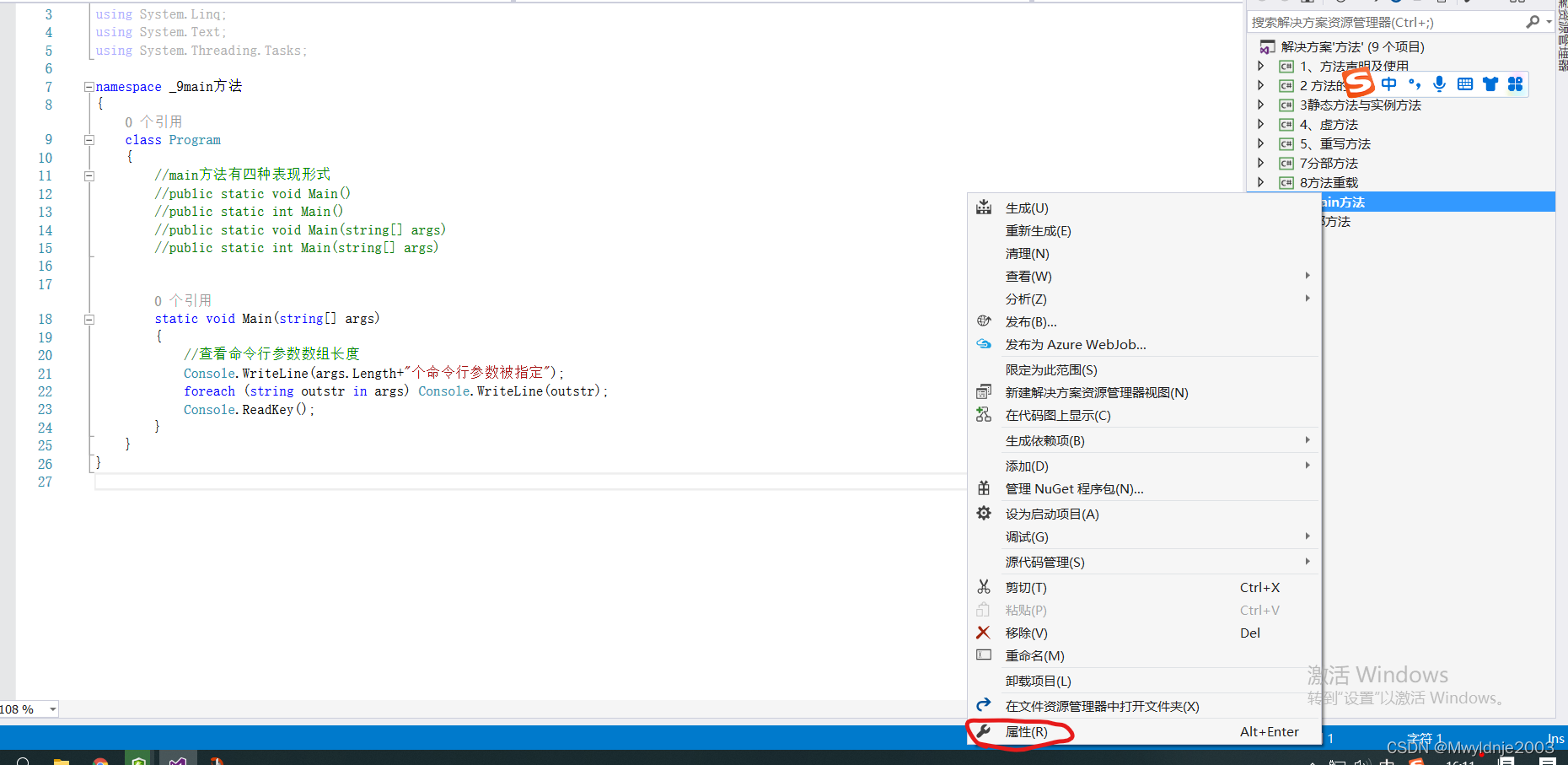1568x765 pixels.
Task: Open the 108 % zoom level dropdown
Action: [53, 709]
